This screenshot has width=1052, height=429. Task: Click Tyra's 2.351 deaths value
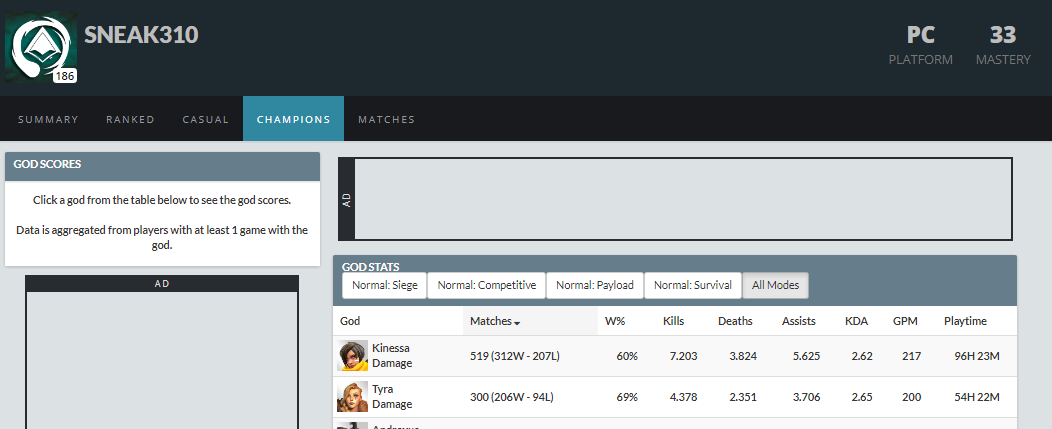pyautogui.click(x=743, y=397)
